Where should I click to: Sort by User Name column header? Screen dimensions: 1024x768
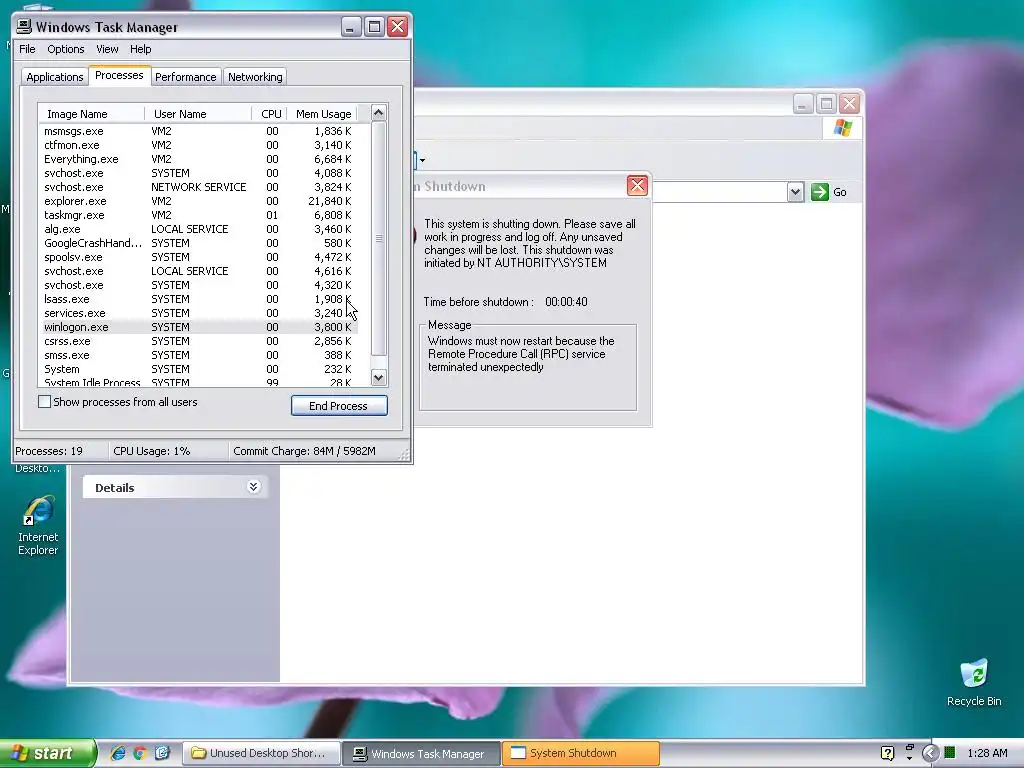point(198,114)
